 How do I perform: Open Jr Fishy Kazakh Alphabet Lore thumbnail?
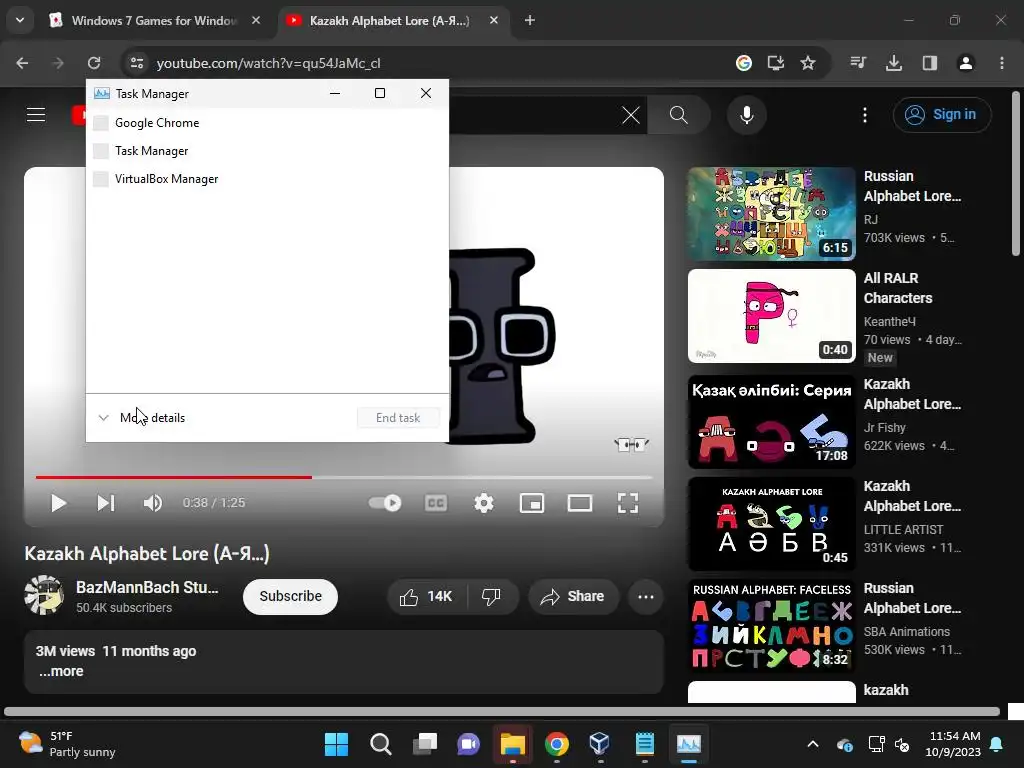coord(771,422)
